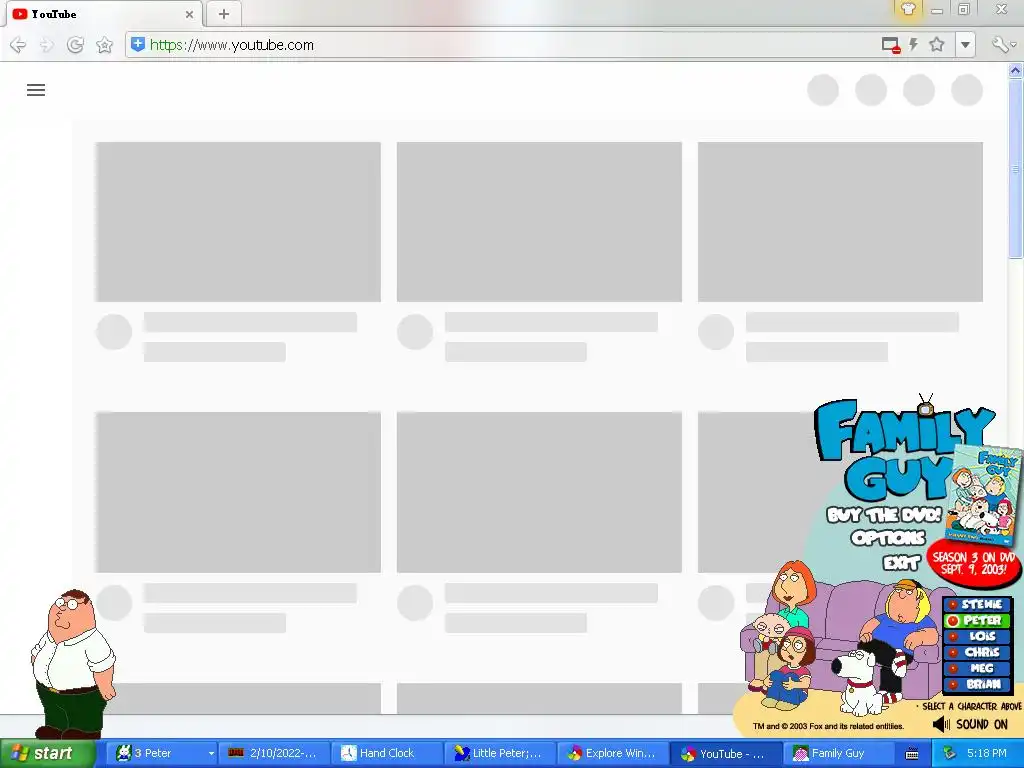The width and height of the screenshot is (1024, 768).
Task: Switch to the Family Guy taskbar button
Action: click(x=839, y=753)
